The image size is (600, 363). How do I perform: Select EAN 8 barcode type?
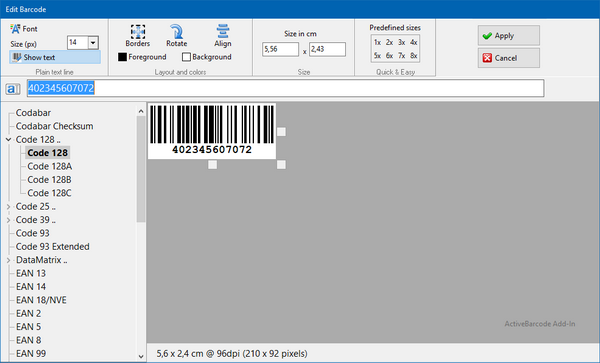pyautogui.click(x=28, y=340)
